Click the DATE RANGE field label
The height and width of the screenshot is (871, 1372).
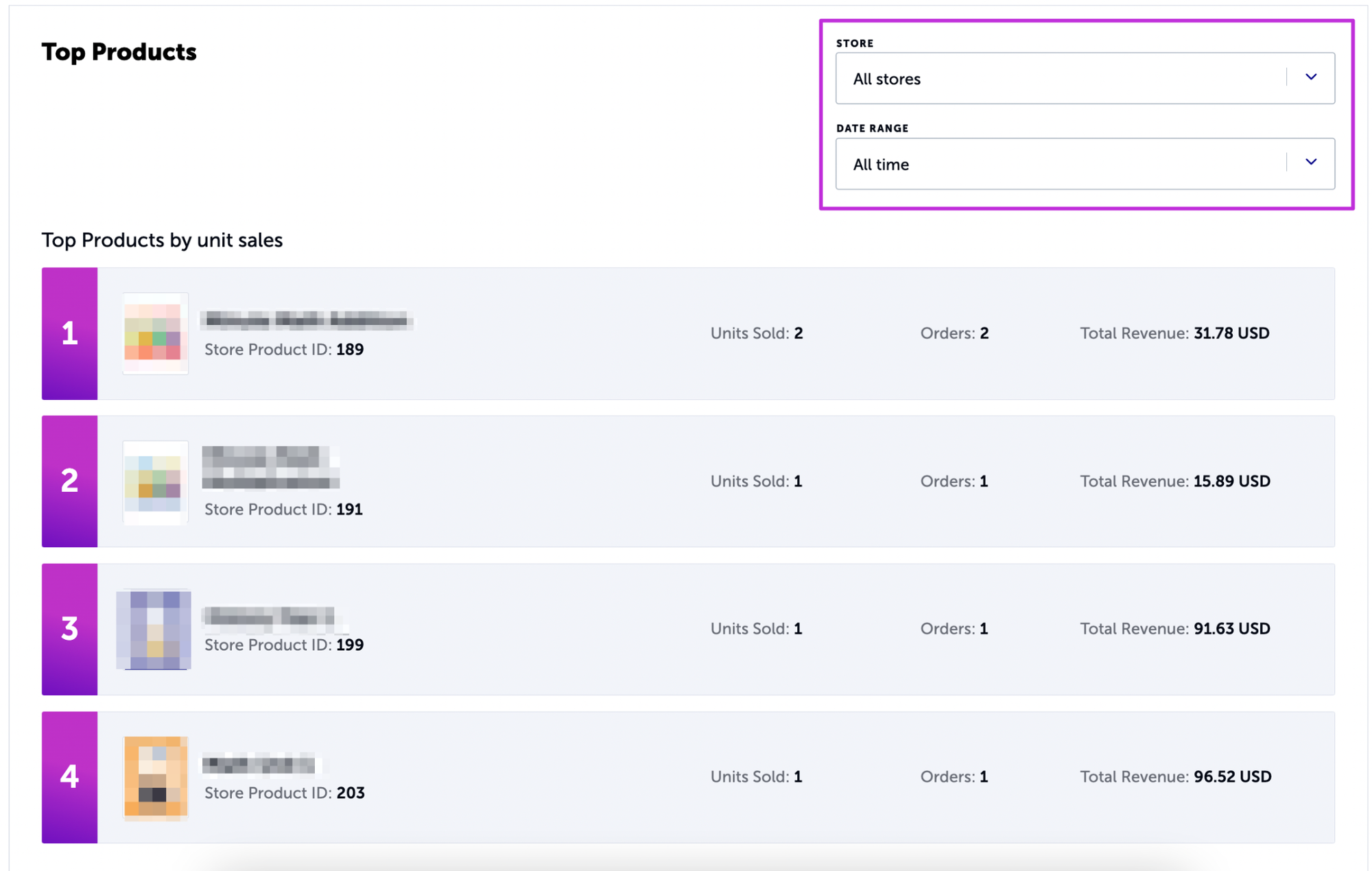click(872, 128)
